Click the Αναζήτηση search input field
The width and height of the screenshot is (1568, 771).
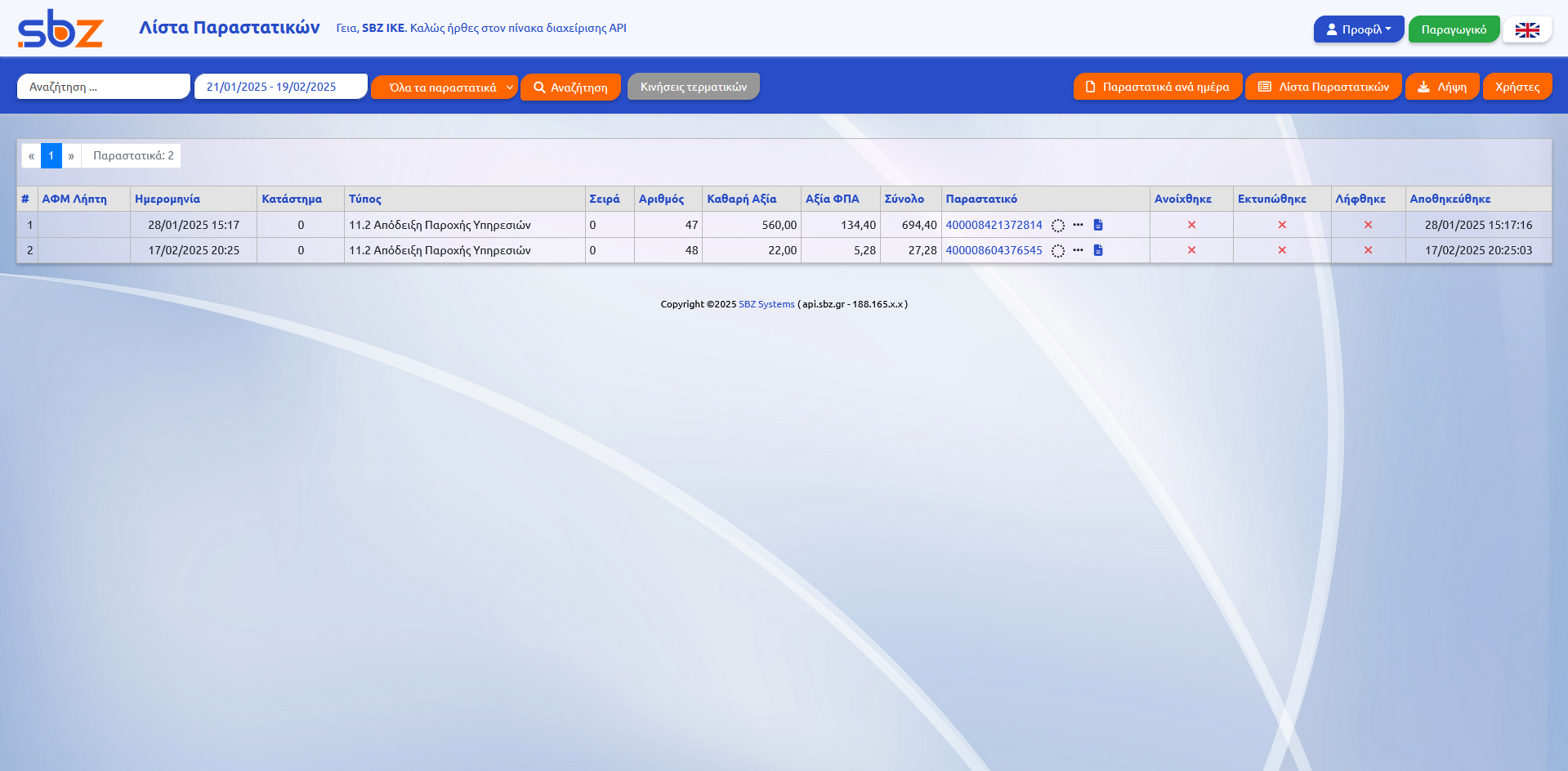coord(104,87)
